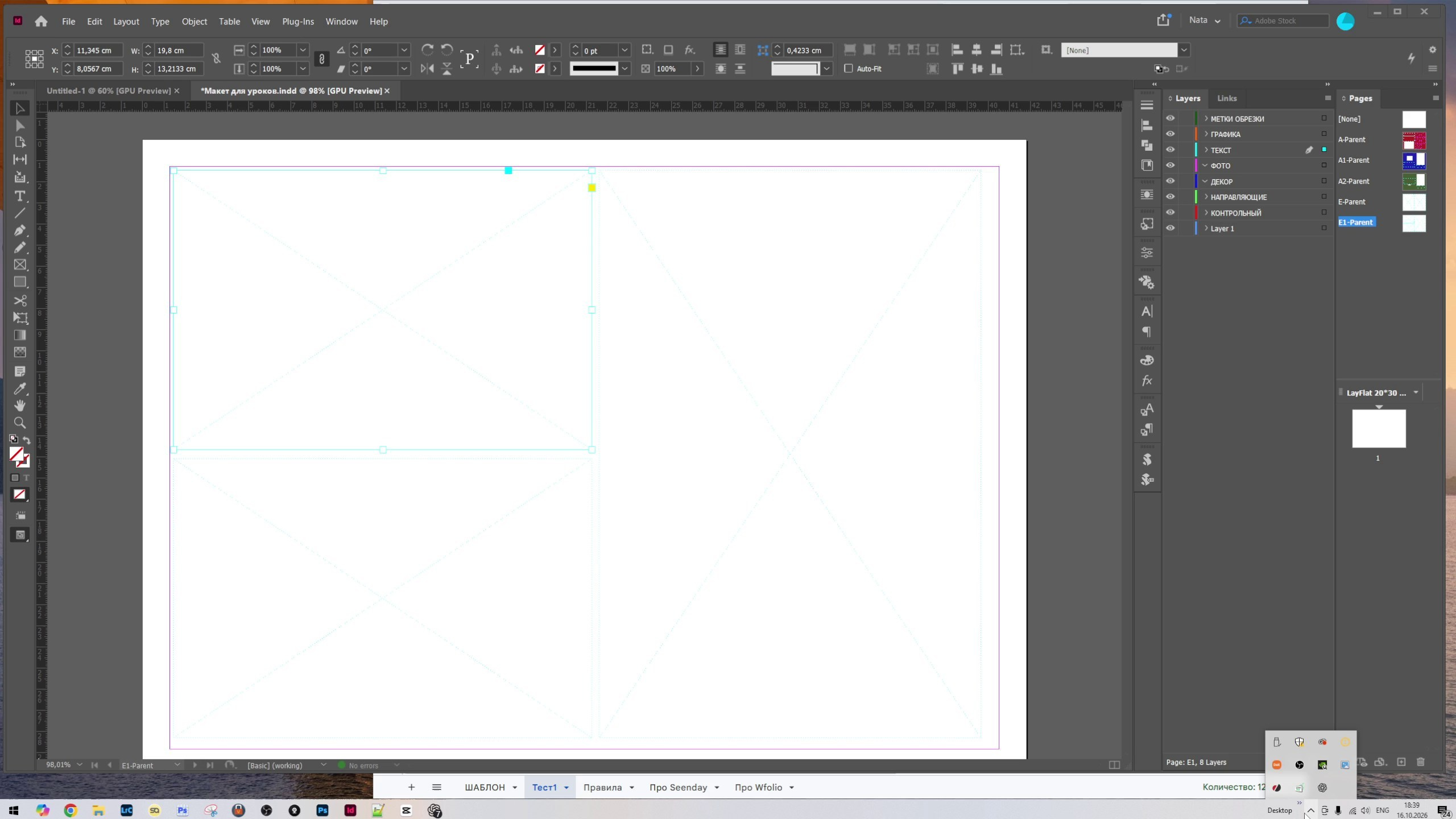1456x819 pixels.
Task: Select the Type tool
Action: click(20, 196)
